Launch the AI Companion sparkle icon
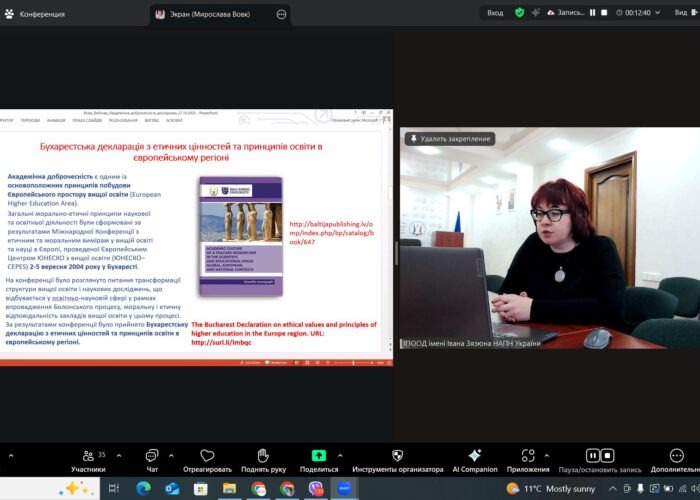700x500 pixels. click(474, 456)
